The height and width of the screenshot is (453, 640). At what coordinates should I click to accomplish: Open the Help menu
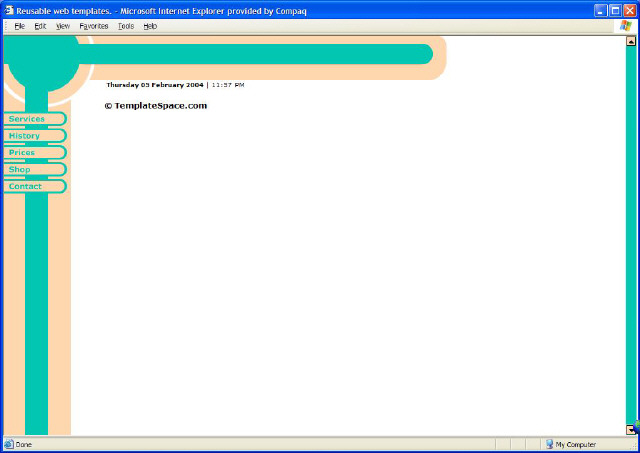tap(150, 26)
